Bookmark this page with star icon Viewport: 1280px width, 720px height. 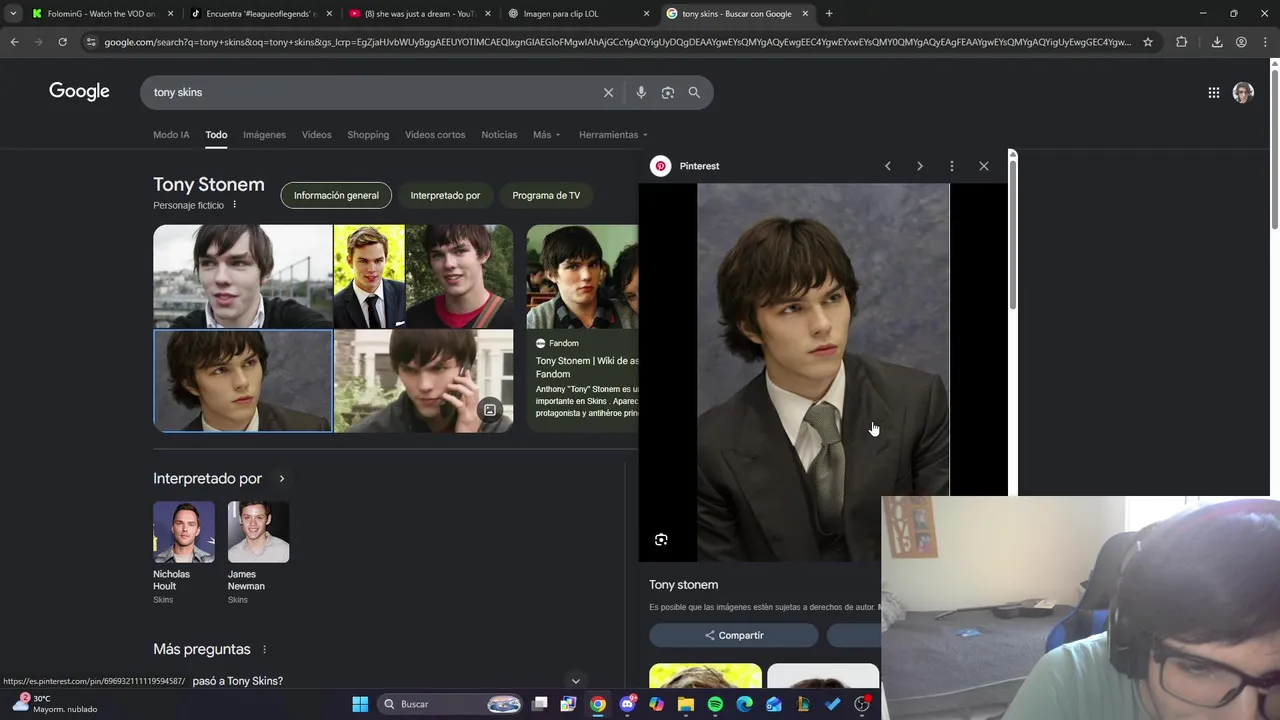pos(1148,42)
